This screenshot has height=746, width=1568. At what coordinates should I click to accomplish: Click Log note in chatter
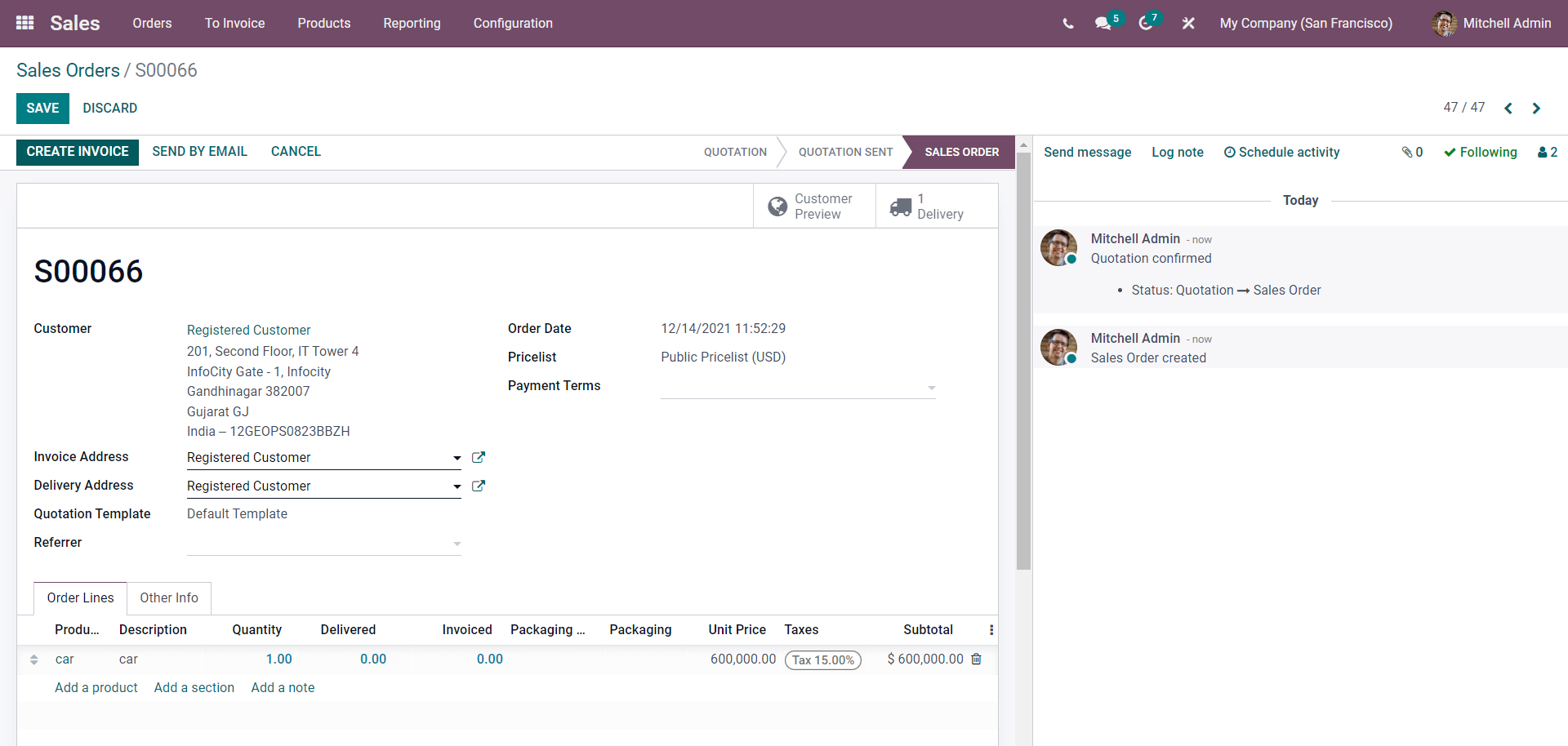tap(1177, 153)
